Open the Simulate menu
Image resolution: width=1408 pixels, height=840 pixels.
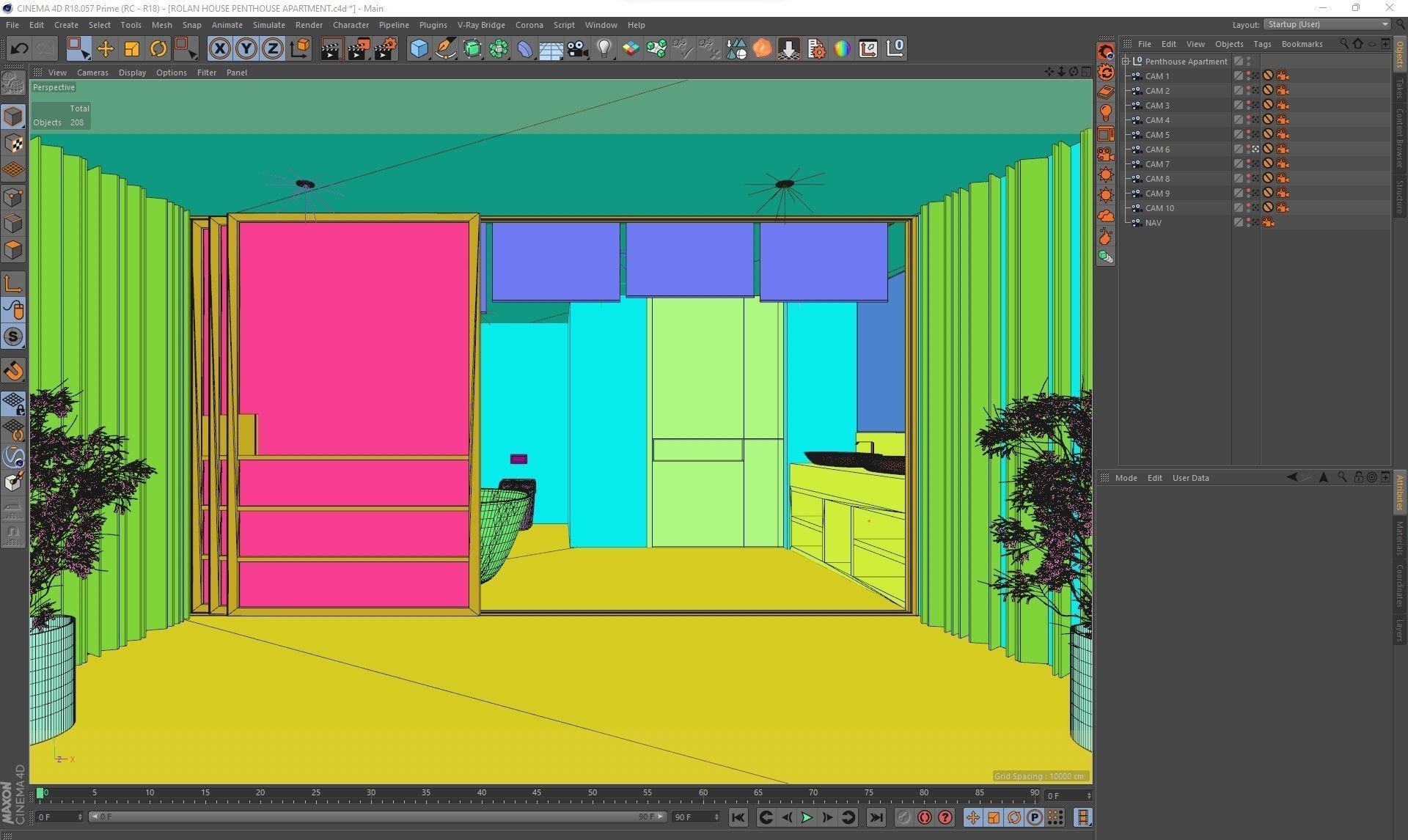click(x=268, y=25)
